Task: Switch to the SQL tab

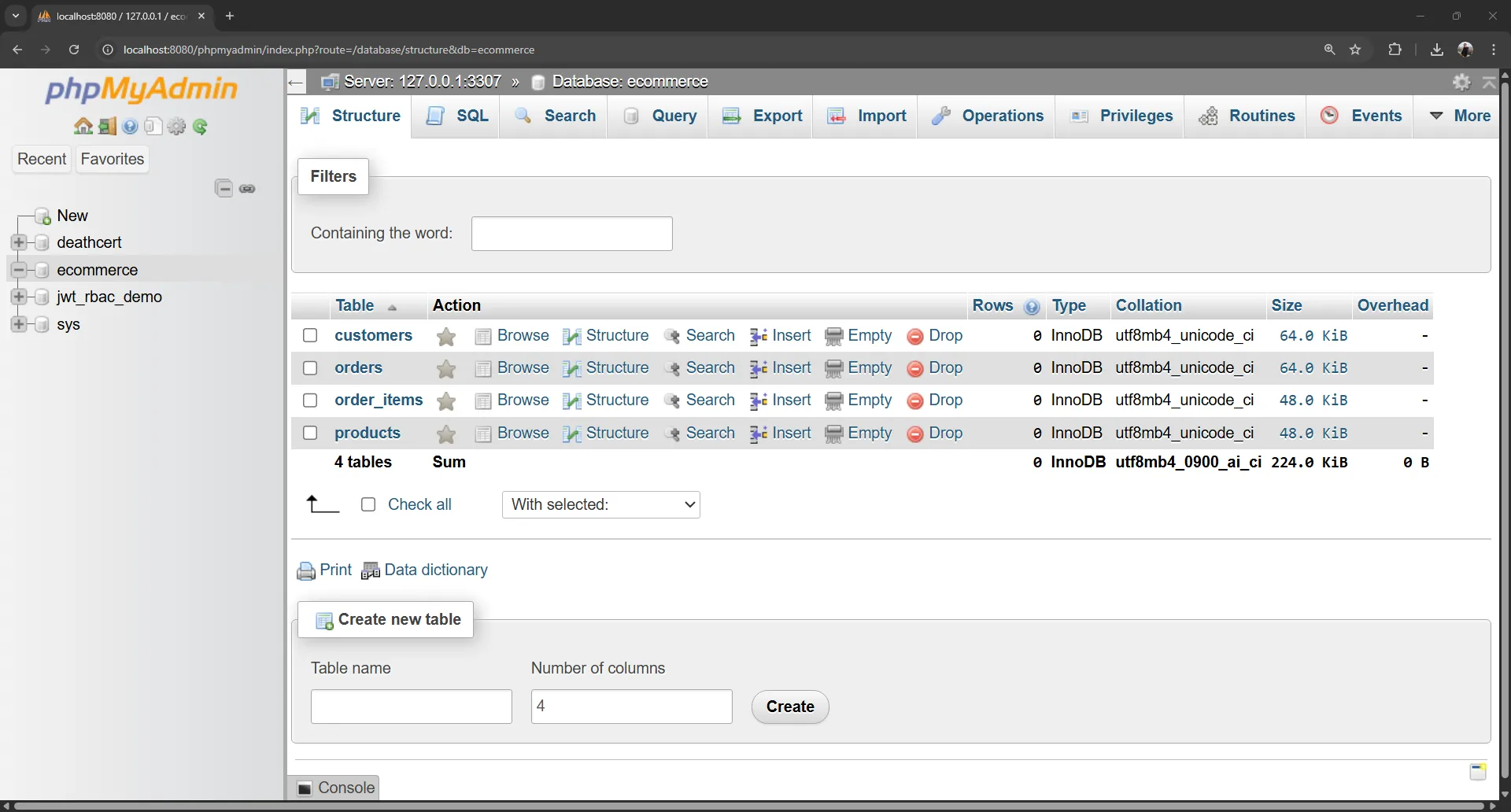Action: [x=471, y=116]
